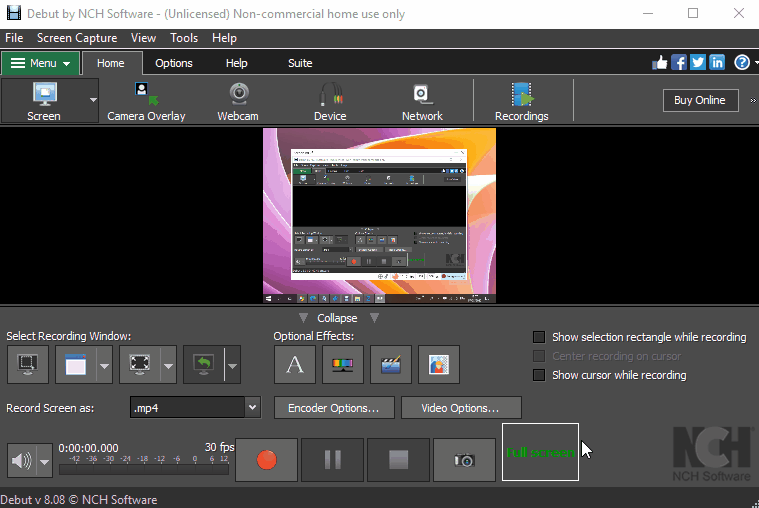Open the help question mark icon
This screenshot has height=508, width=759.
pyautogui.click(x=742, y=62)
